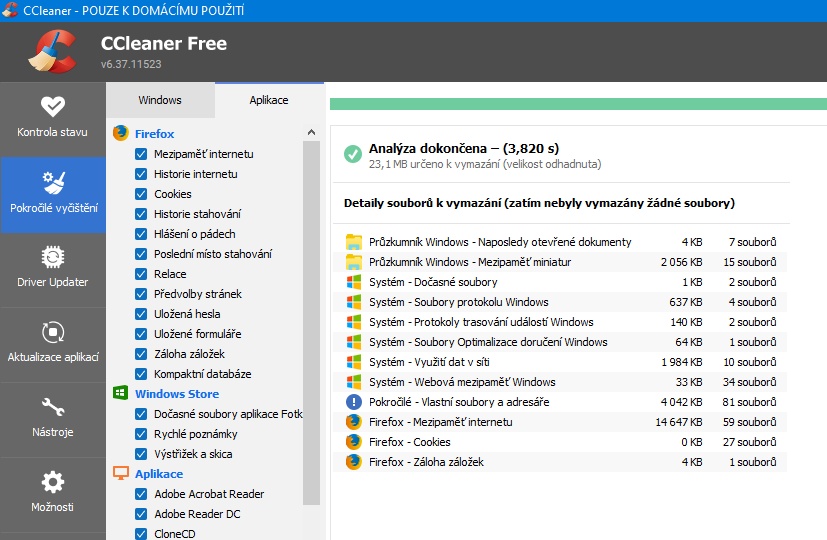This screenshot has height=540, width=827.
Task: Toggle Dočasné soubory aplikace Fotky checkbox
Action: [x=141, y=414]
